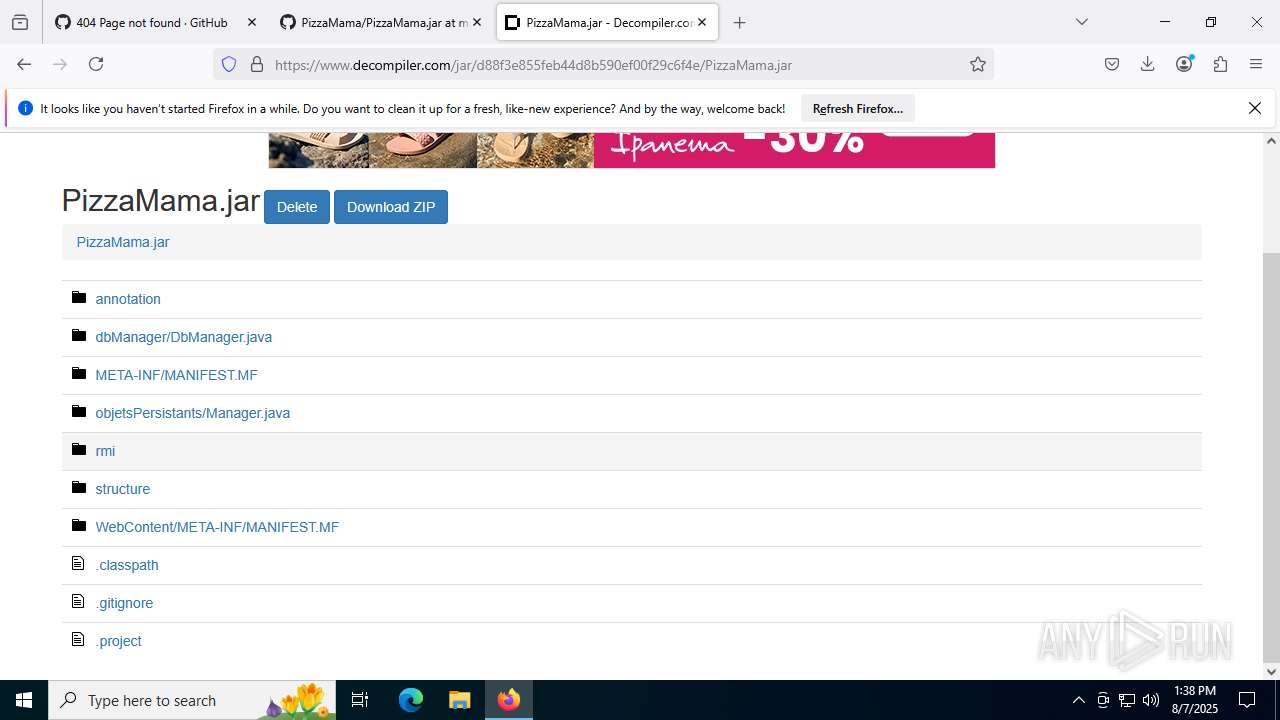The width and height of the screenshot is (1280, 720).
Task: Open the Save to Pocket icon
Action: coord(1112,64)
